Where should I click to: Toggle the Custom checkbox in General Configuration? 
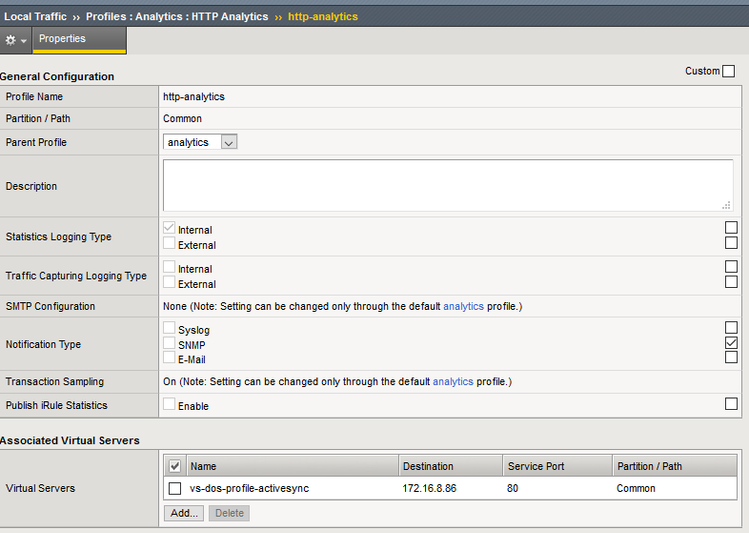click(x=728, y=71)
